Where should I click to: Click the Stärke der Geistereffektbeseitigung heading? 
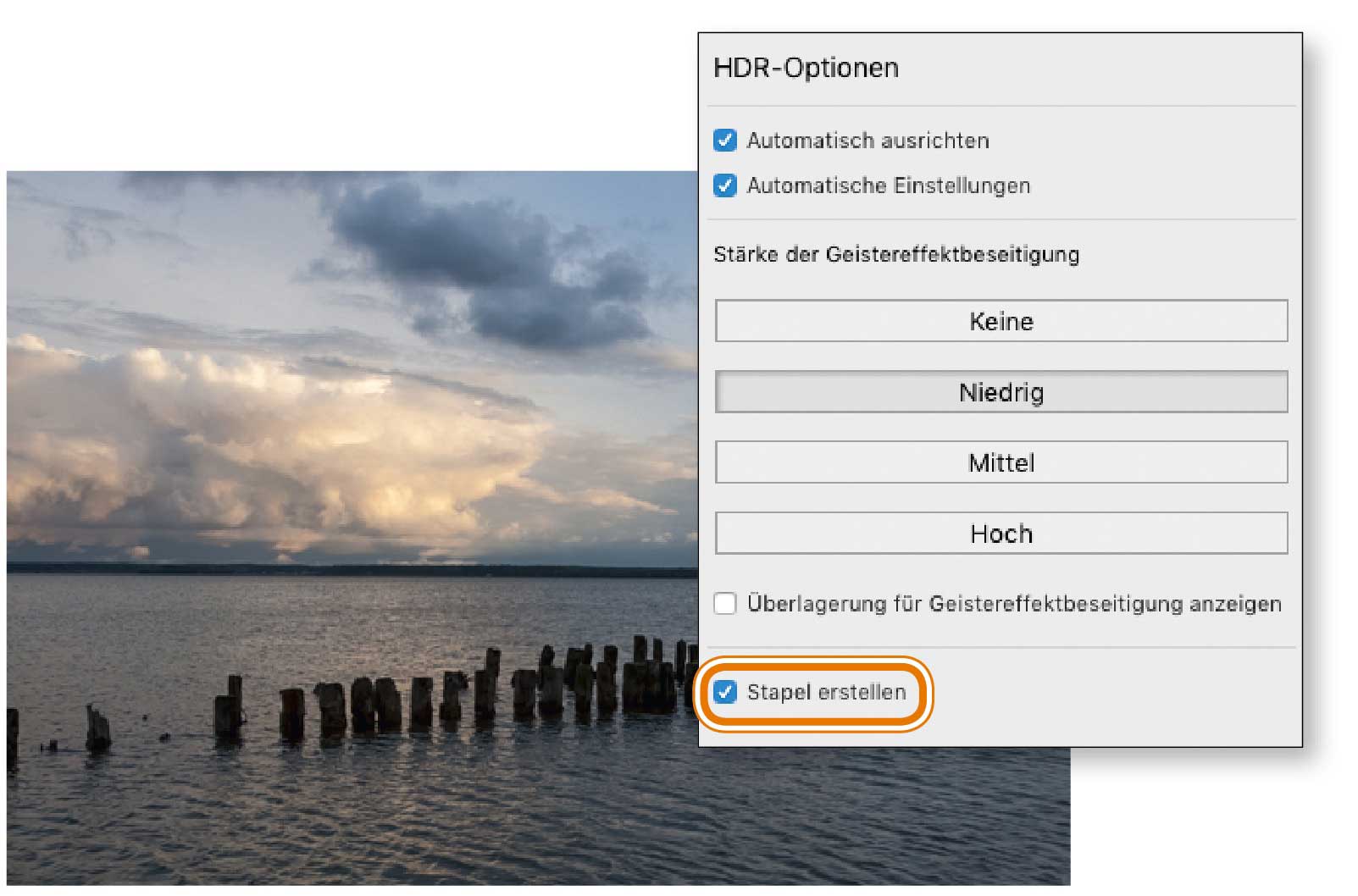coord(896,254)
